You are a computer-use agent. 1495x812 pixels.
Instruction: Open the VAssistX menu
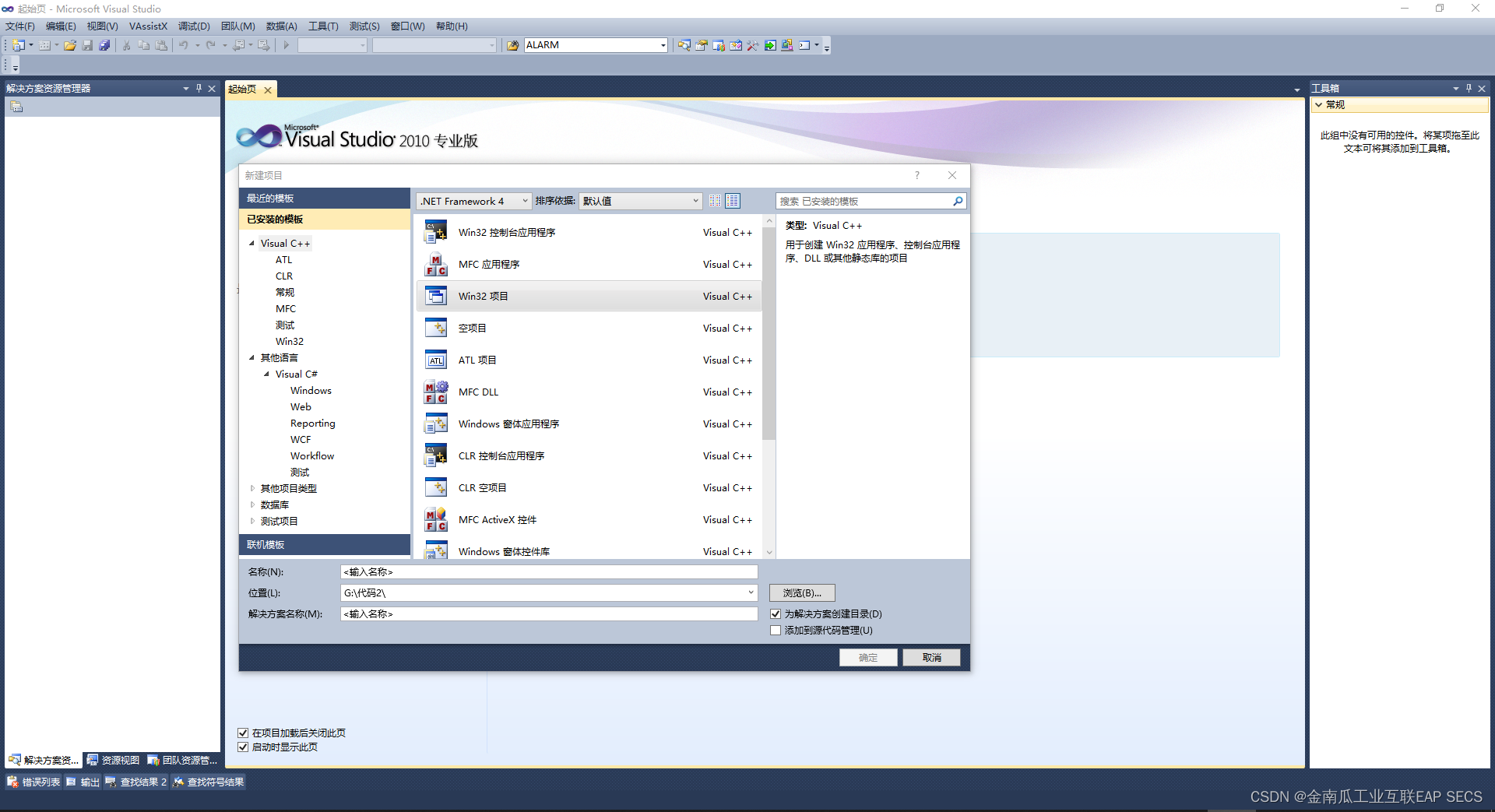148,26
